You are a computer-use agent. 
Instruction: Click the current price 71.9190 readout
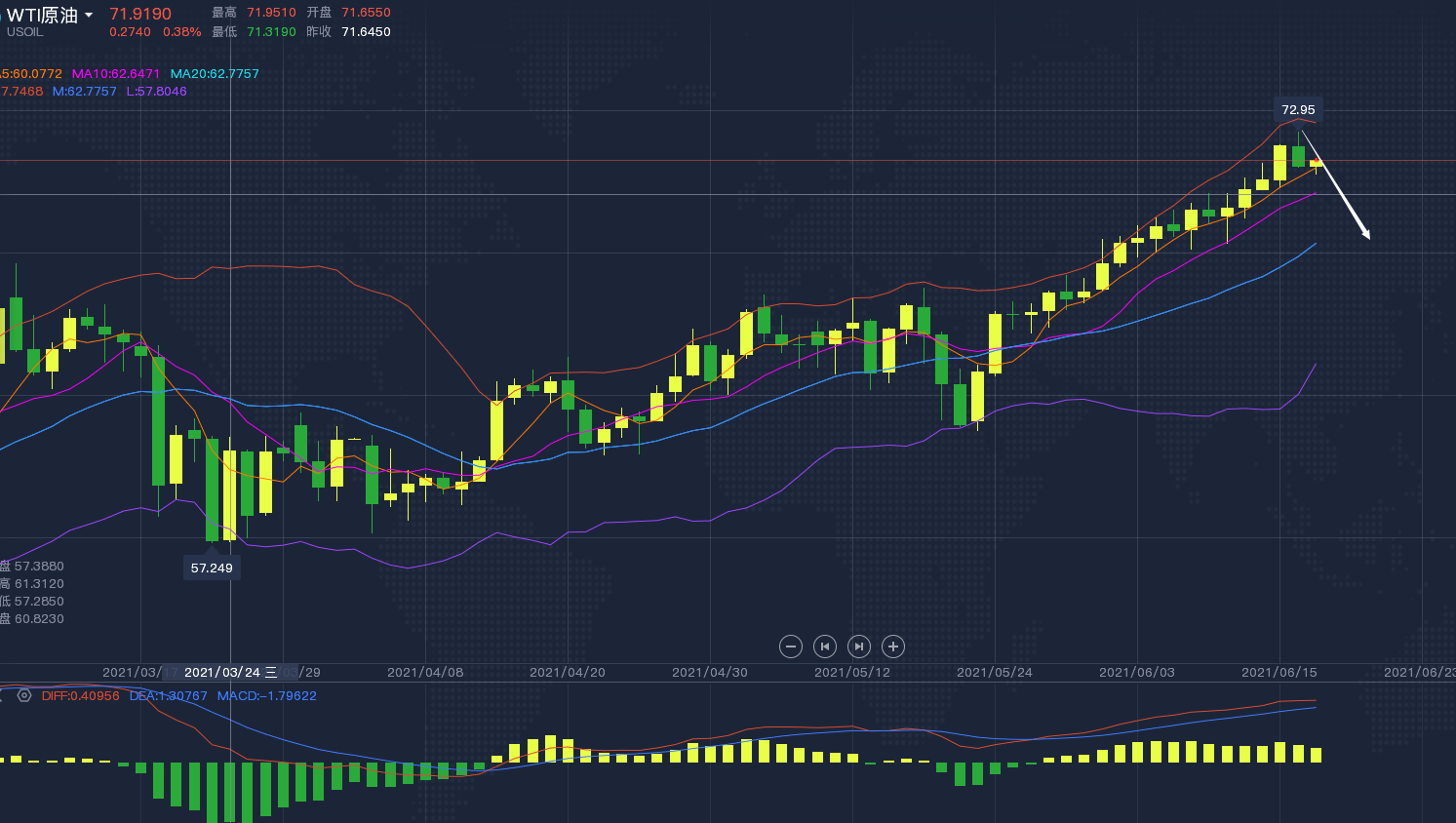coord(140,14)
